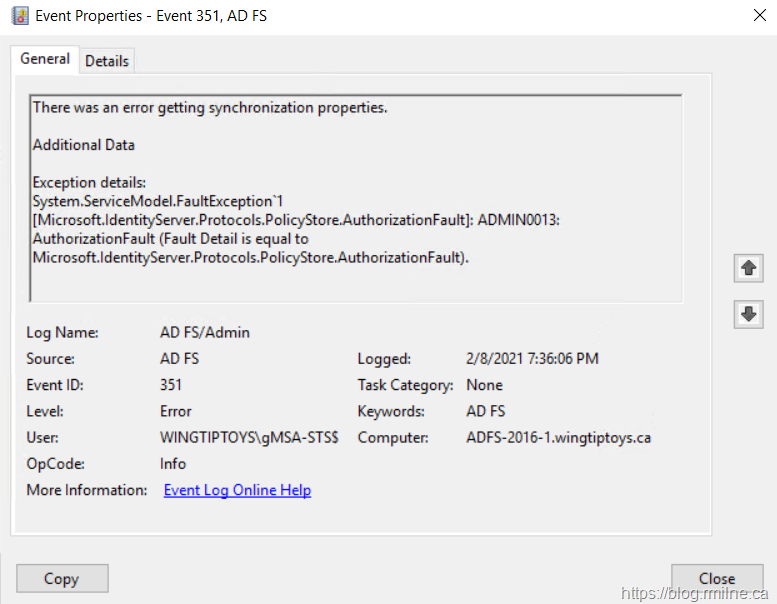Click the Task Category value None
777x604 pixels.
click(484, 385)
